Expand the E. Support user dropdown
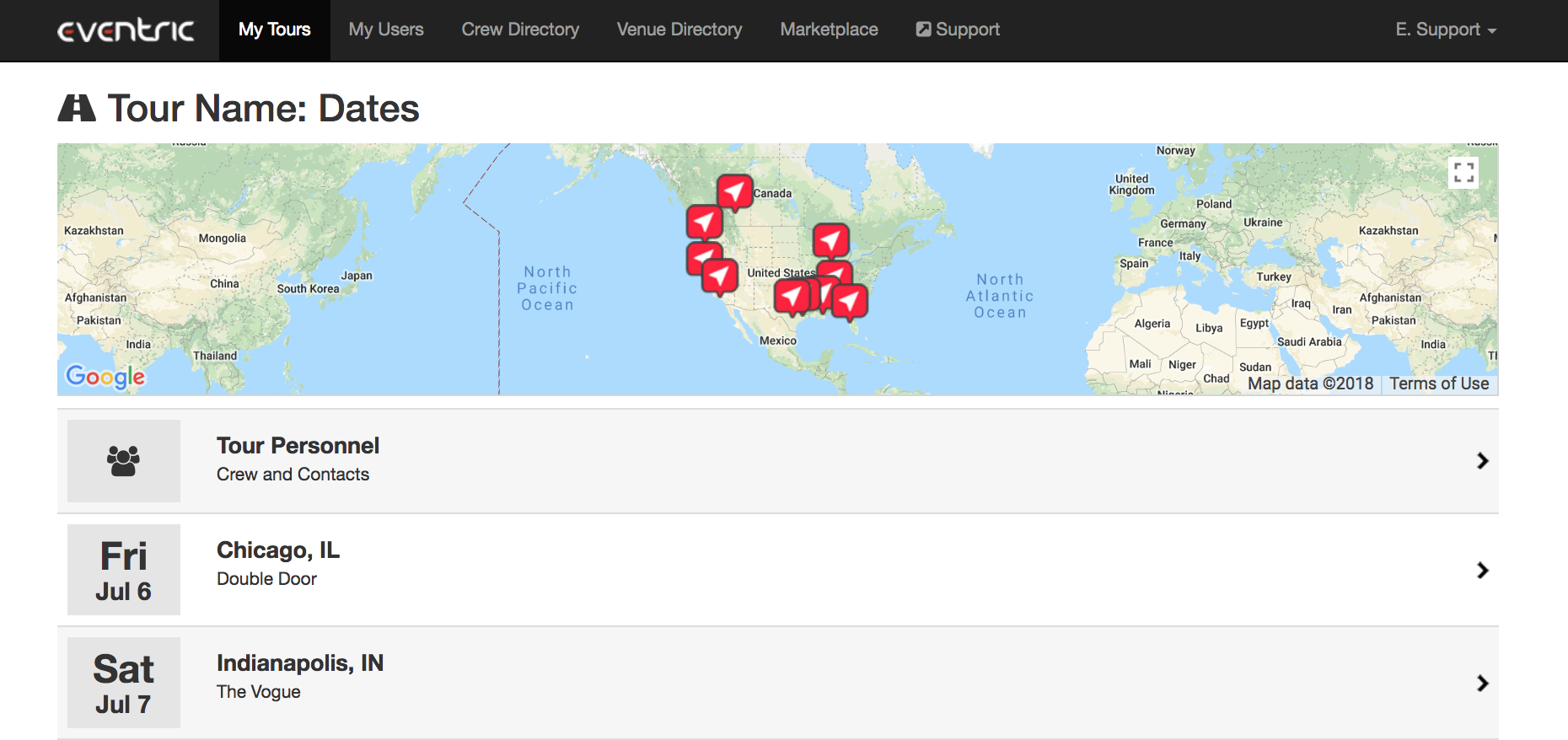 point(1446,29)
